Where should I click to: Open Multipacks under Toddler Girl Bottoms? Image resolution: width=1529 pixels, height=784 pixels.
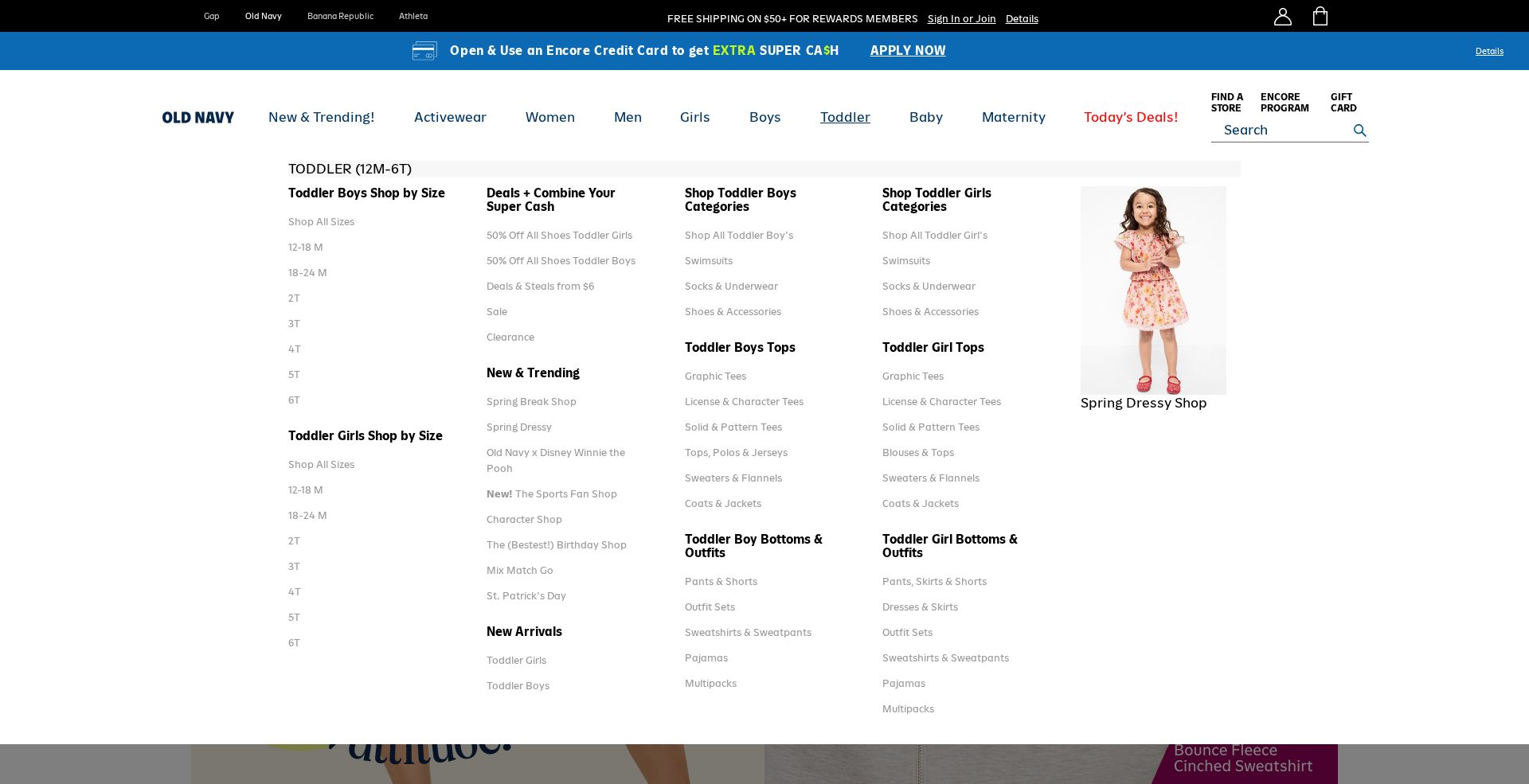[x=908, y=708]
